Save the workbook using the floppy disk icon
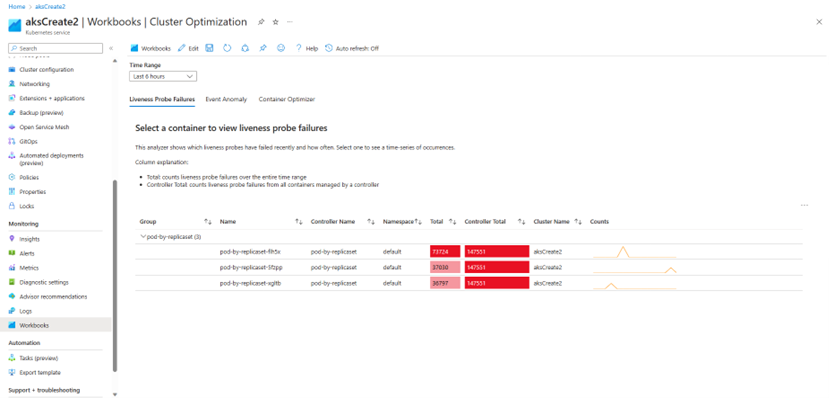The height and width of the screenshot is (398, 829). point(209,48)
